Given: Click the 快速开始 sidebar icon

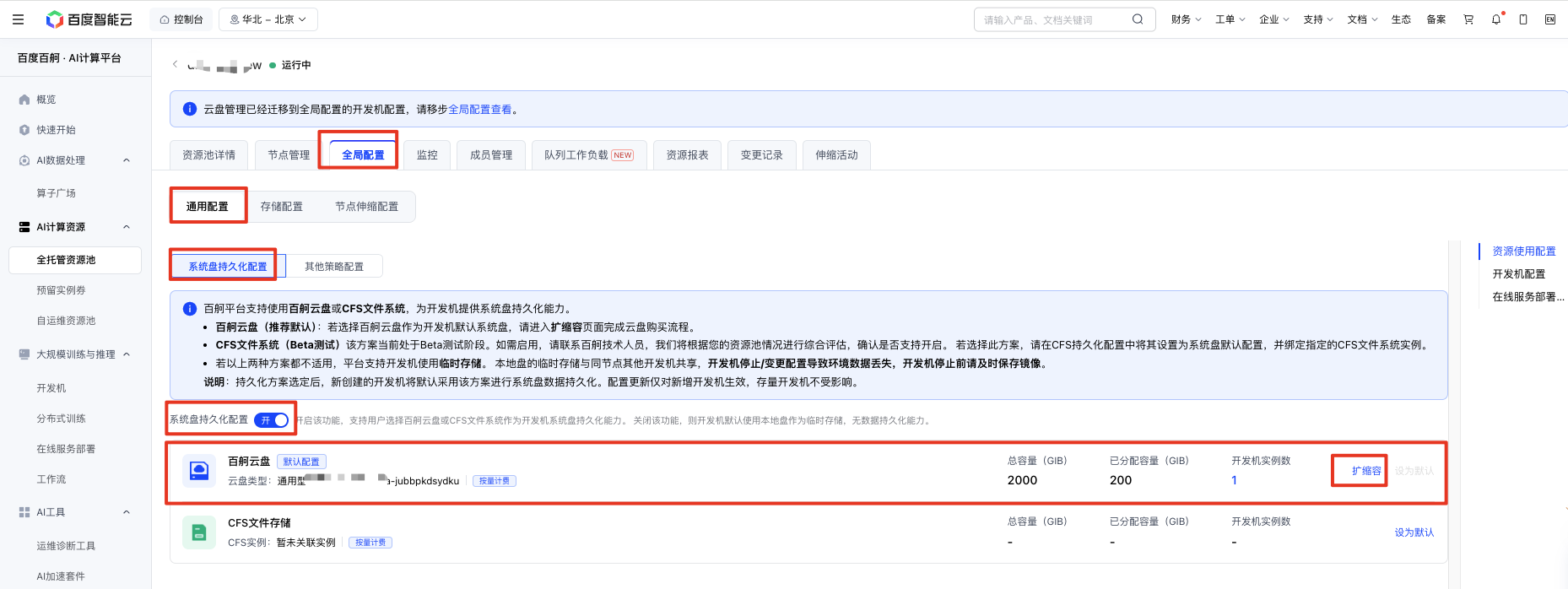Looking at the screenshot, I should pyautogui.click(x=24, y=130).
